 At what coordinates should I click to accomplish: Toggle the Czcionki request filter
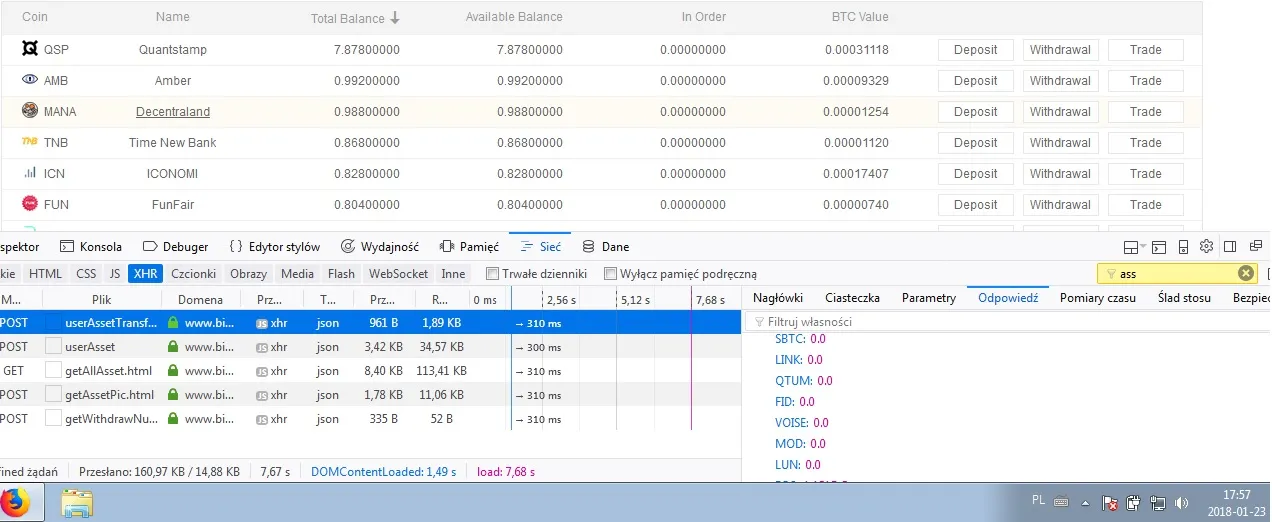click(x=193, y=273)
